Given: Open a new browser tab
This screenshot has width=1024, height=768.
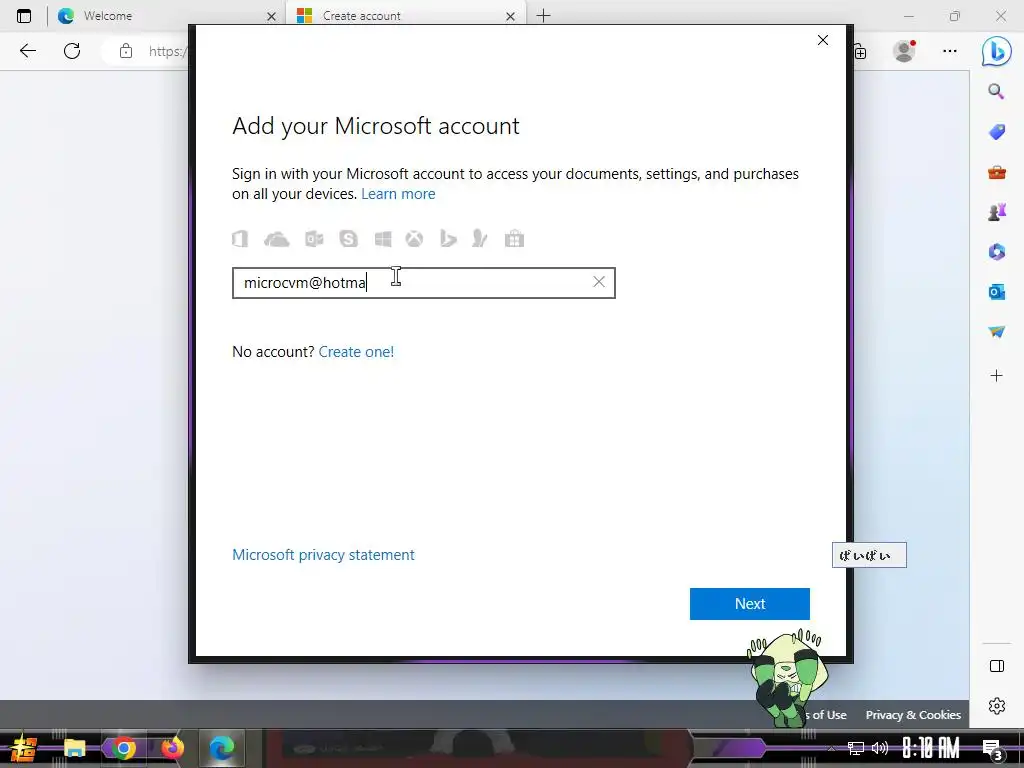Looking at the screenshot, I should (x=543, y=16).
